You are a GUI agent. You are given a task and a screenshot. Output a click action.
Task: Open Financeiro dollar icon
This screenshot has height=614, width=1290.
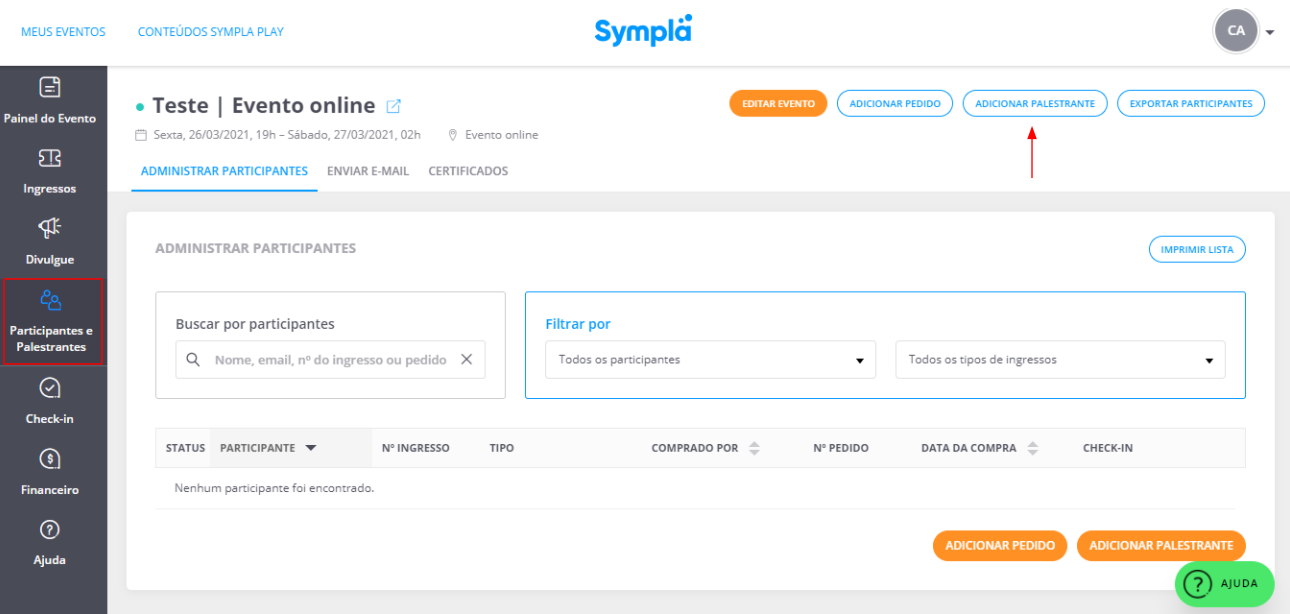tap(50, 459)
